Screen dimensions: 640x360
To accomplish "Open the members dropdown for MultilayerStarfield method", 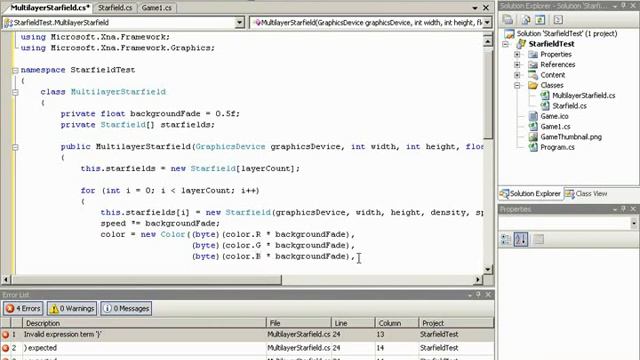I will (x=487, y=22).
